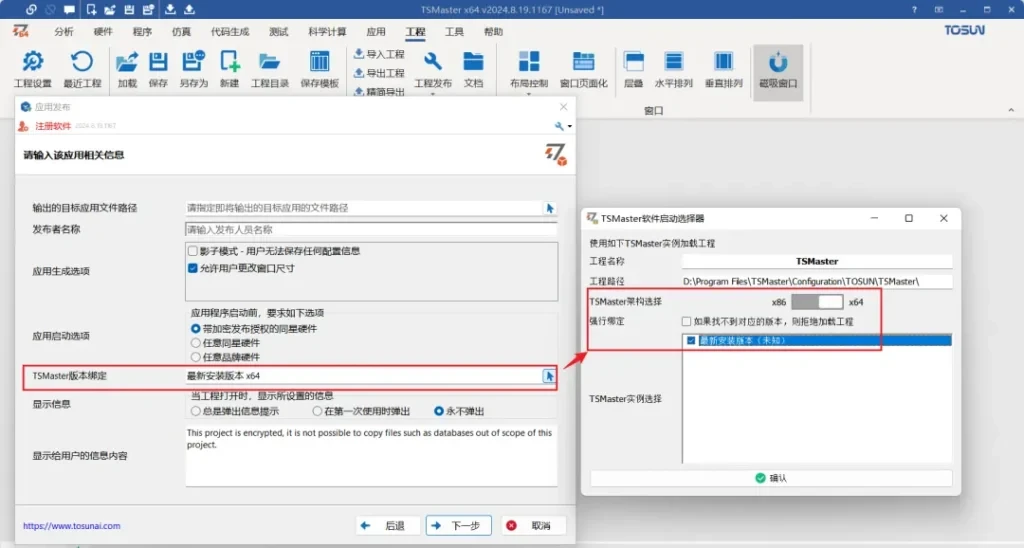Screen dimensions: 1024x548
Task: Click the 下一步 next button
Action: [x=458, y=525]
